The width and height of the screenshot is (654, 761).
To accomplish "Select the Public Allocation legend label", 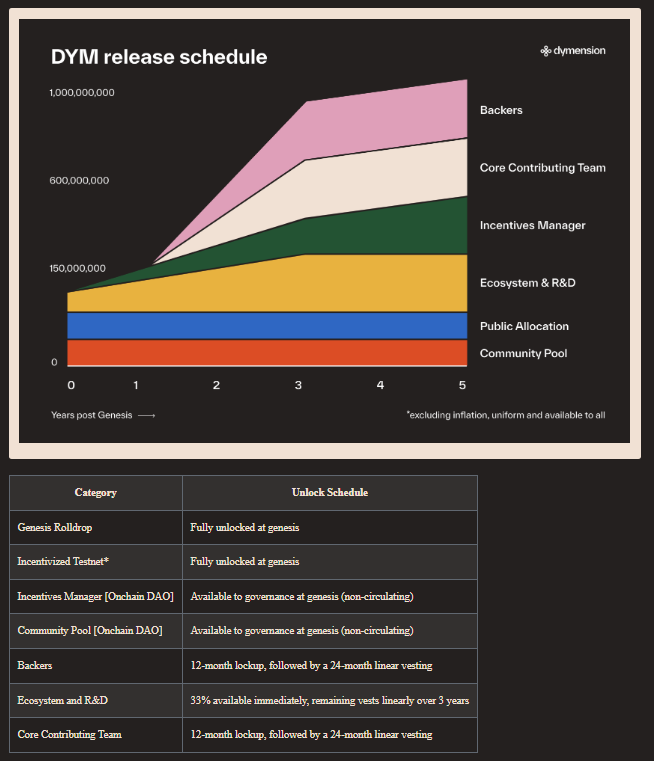I will coord(524,326).
